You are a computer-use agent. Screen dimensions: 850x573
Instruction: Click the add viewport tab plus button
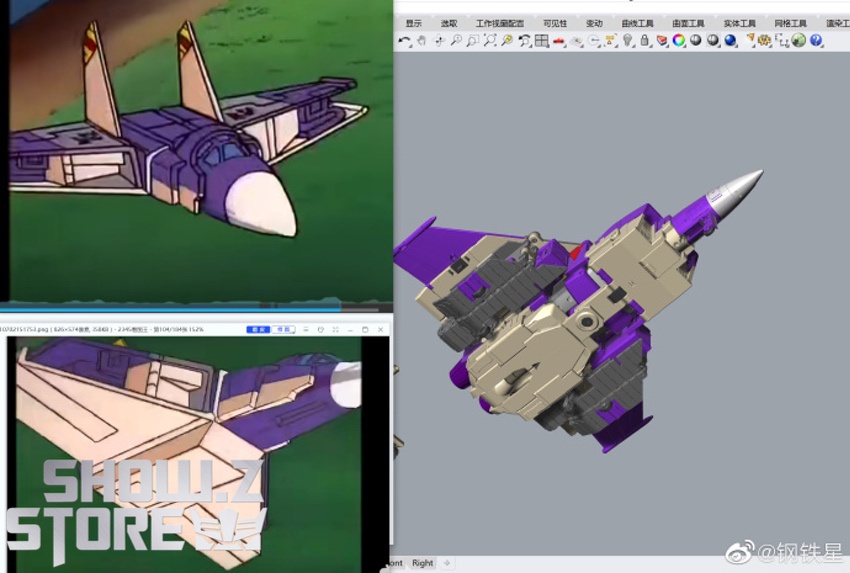[x=447, y=563]
